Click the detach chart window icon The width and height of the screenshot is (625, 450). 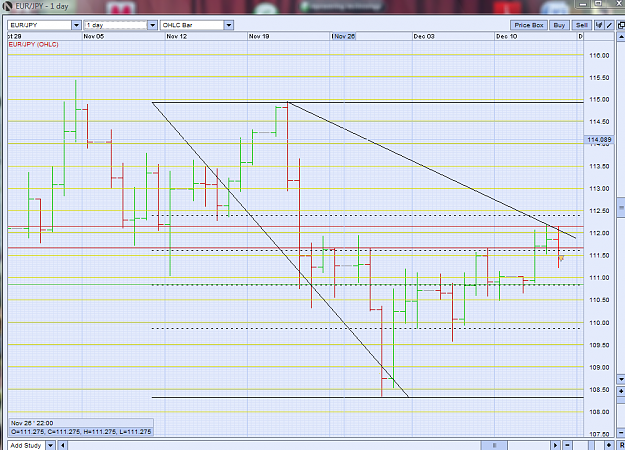coord(621,25)
